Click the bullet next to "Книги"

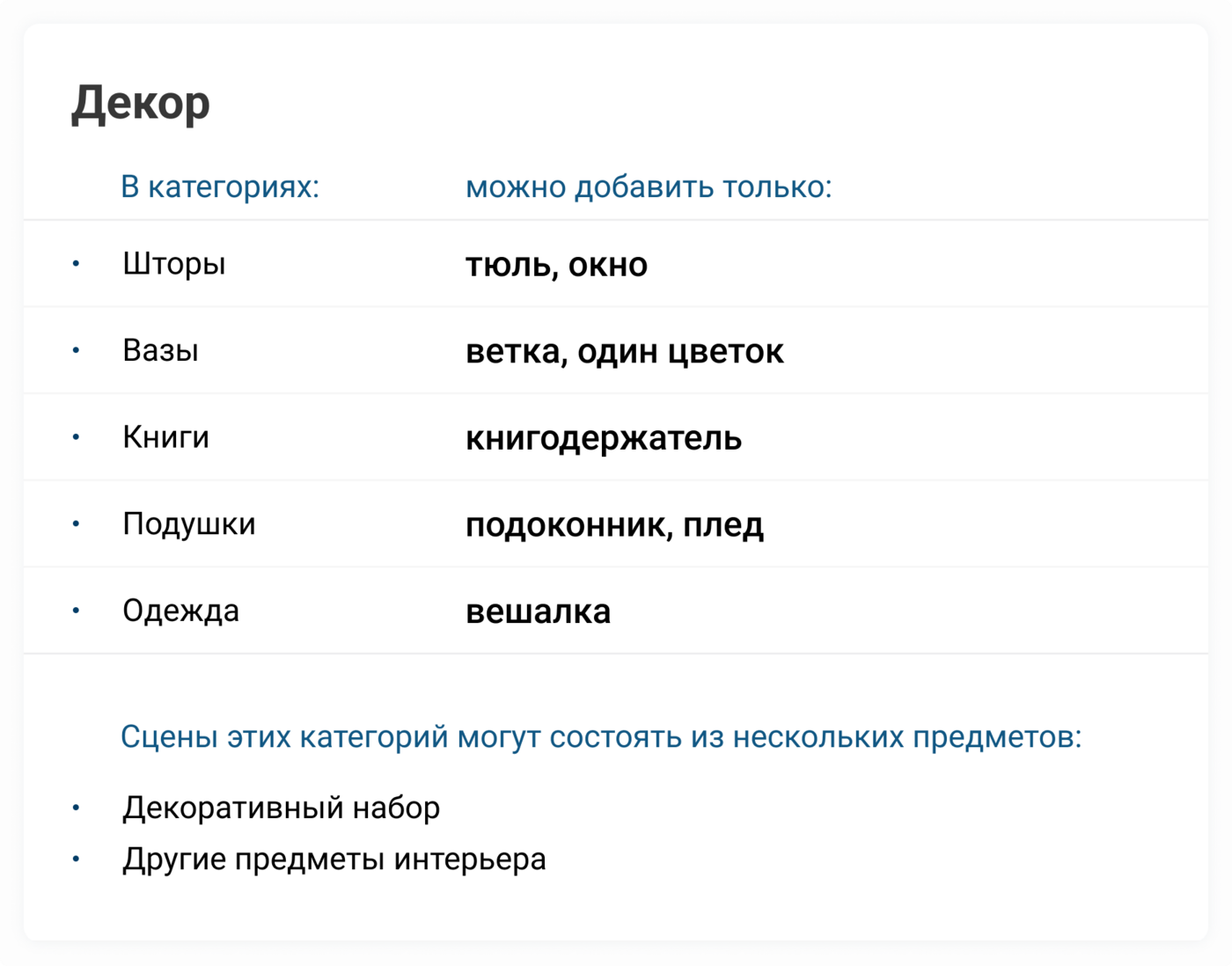pyautogui.click(x=77, y=437)
